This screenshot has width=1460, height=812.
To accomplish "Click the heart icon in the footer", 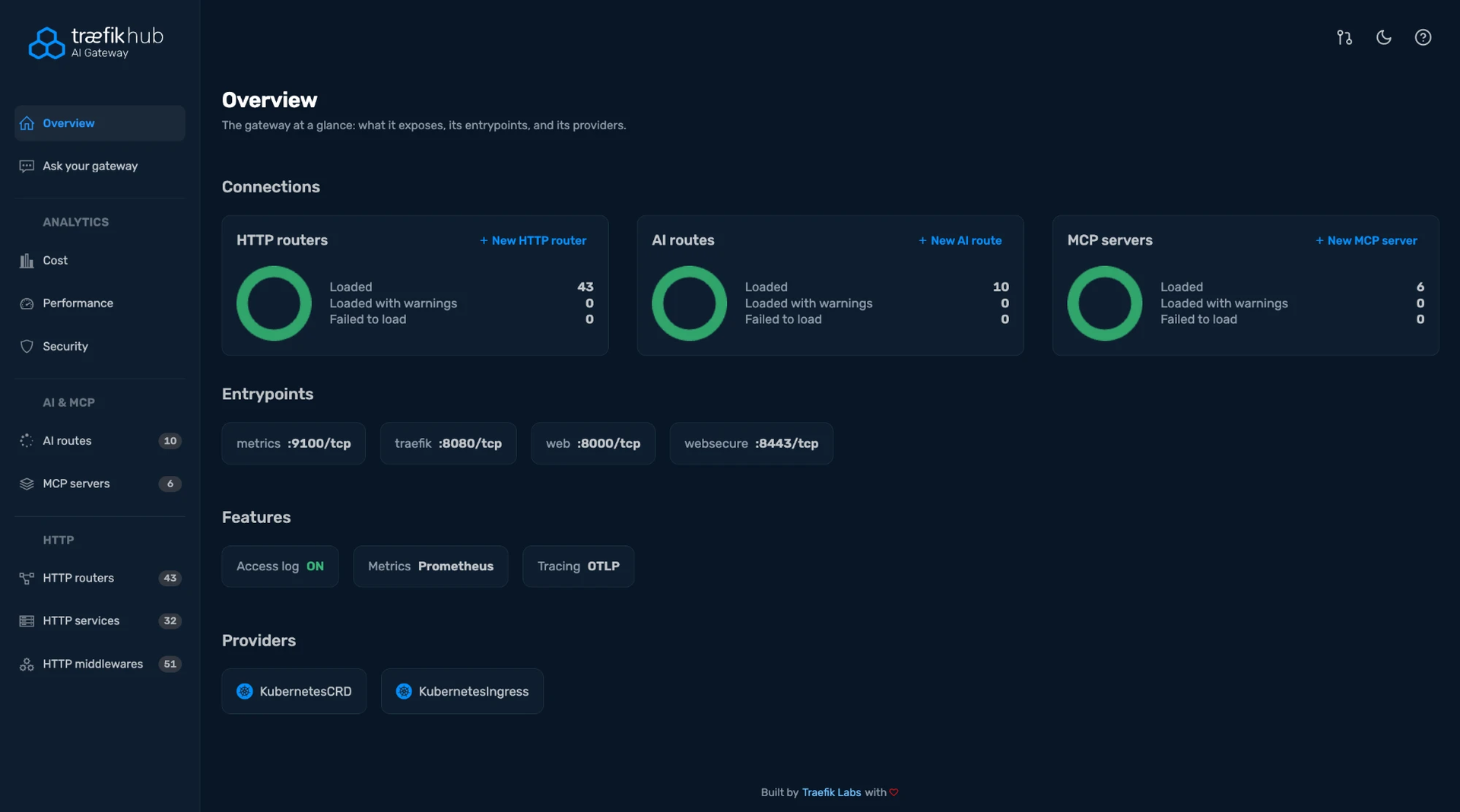I will [x=894, y=792].
